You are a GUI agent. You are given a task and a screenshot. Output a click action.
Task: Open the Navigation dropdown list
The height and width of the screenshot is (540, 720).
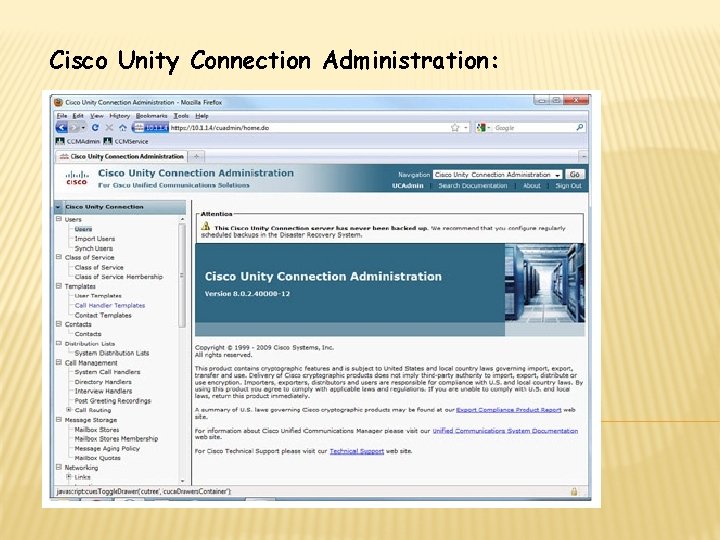[497, 175]
